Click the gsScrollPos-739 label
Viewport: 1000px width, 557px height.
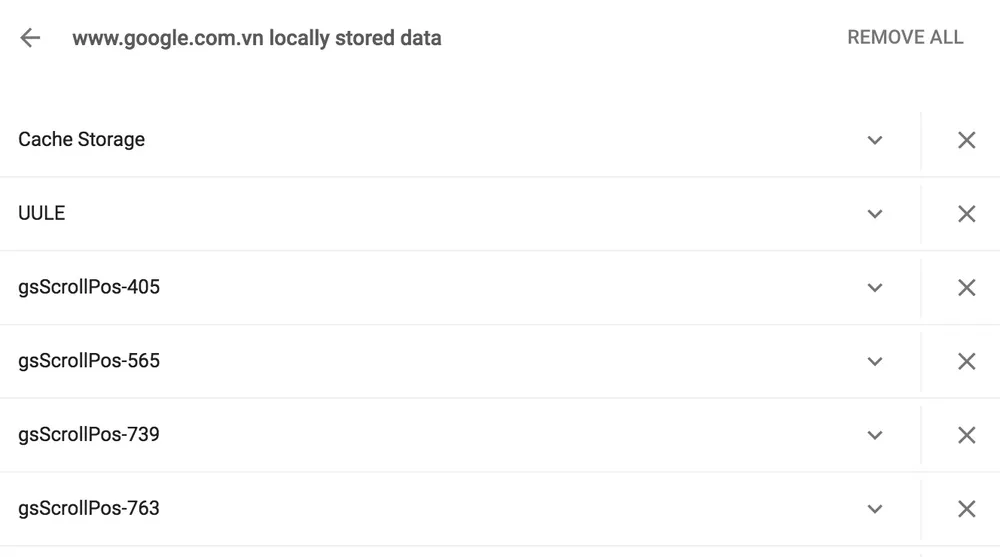[x=89, y=435]
